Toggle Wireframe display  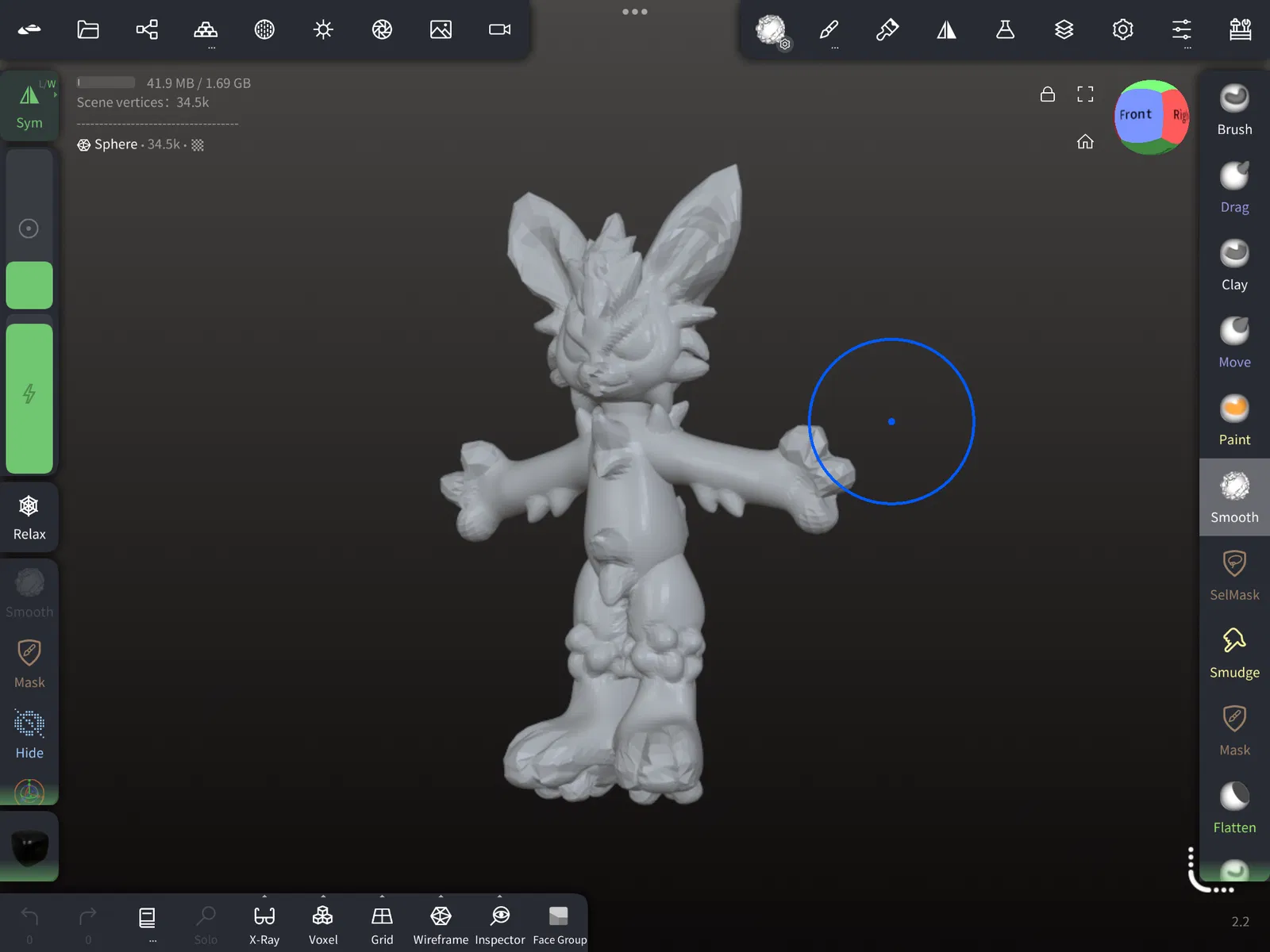(x=441, y=924)
